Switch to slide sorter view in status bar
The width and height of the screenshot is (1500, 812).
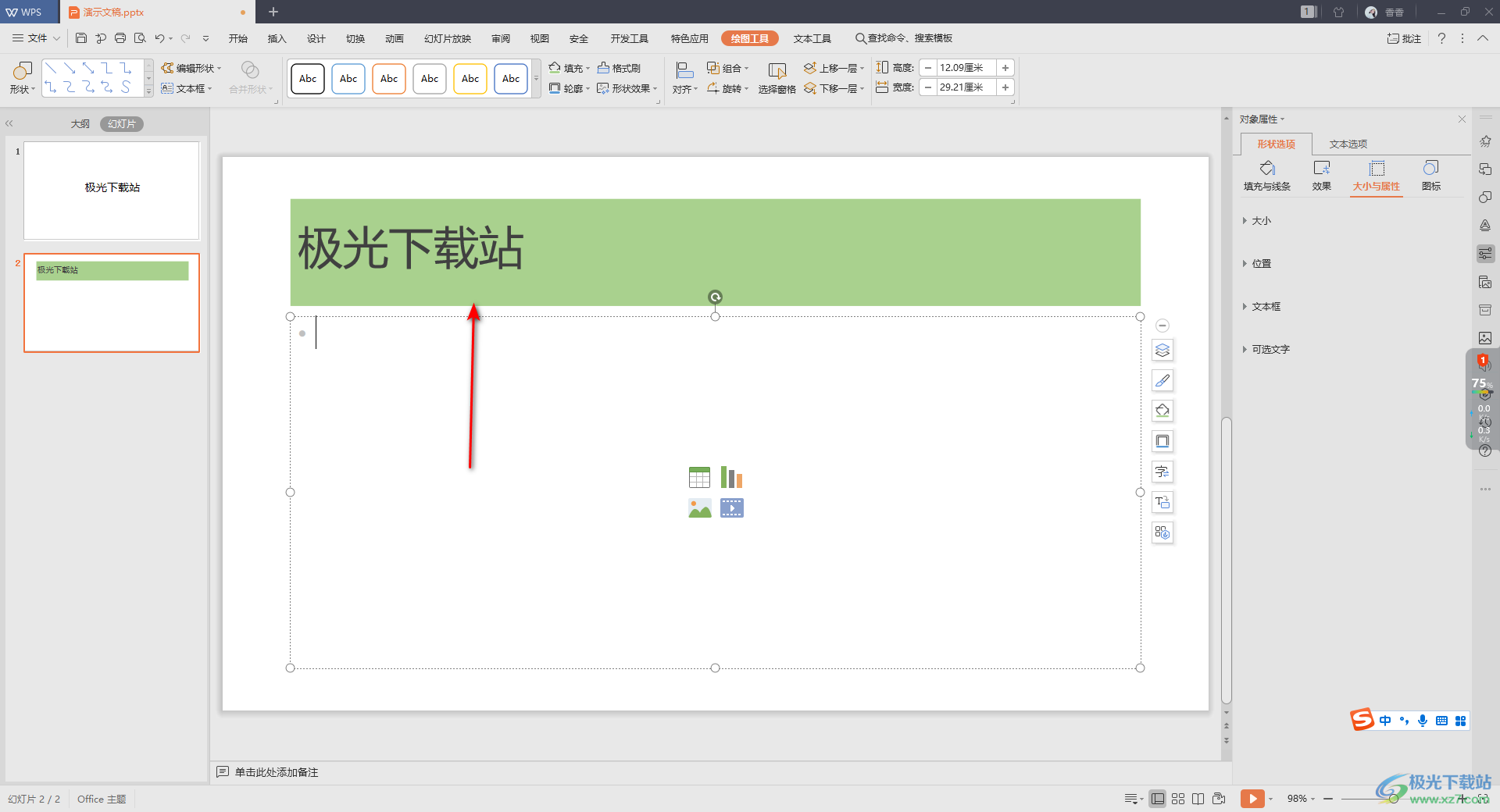click(x=1178, y=799)
